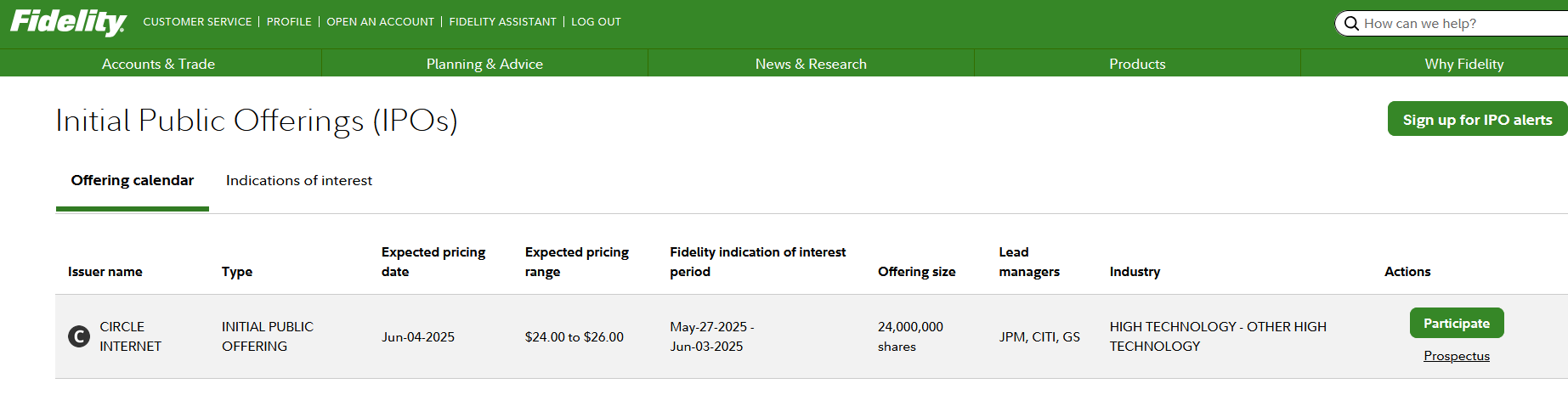
Task: Click the Circle Internet company logo icon
Action: point(79,336)
